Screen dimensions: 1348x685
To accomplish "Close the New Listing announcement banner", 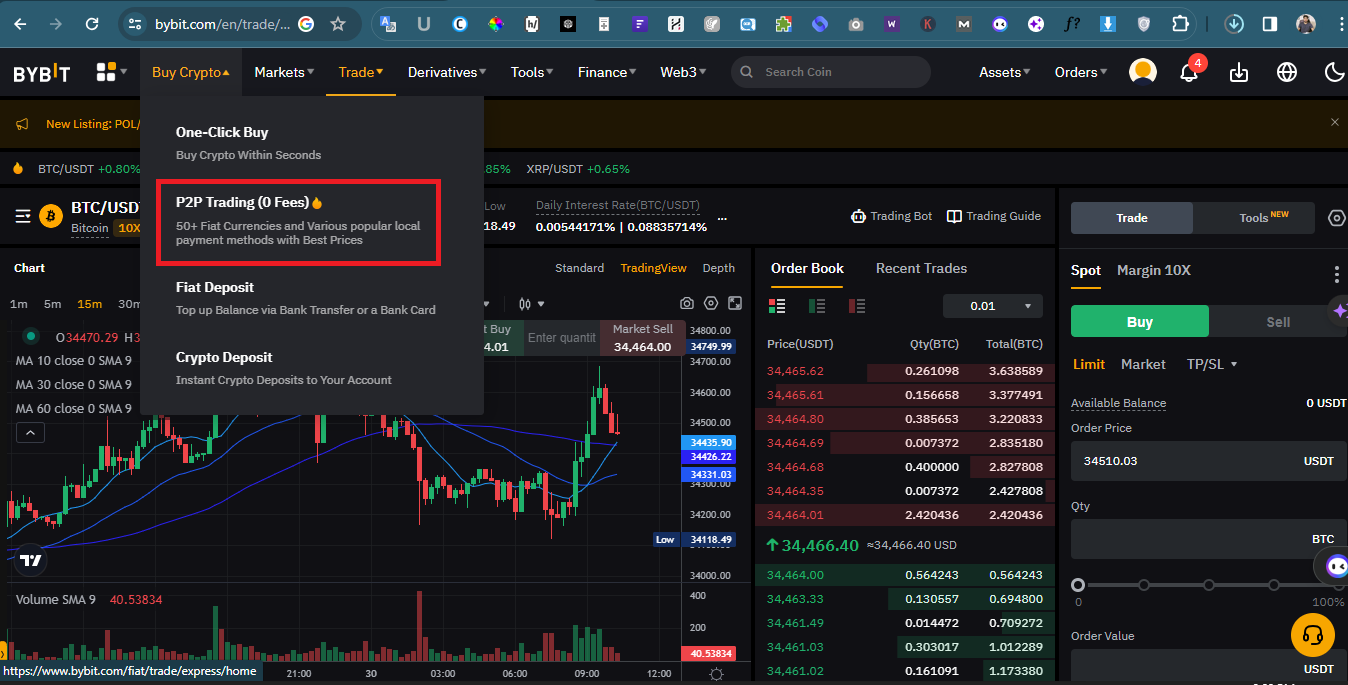I will (x=1334, y=122).
